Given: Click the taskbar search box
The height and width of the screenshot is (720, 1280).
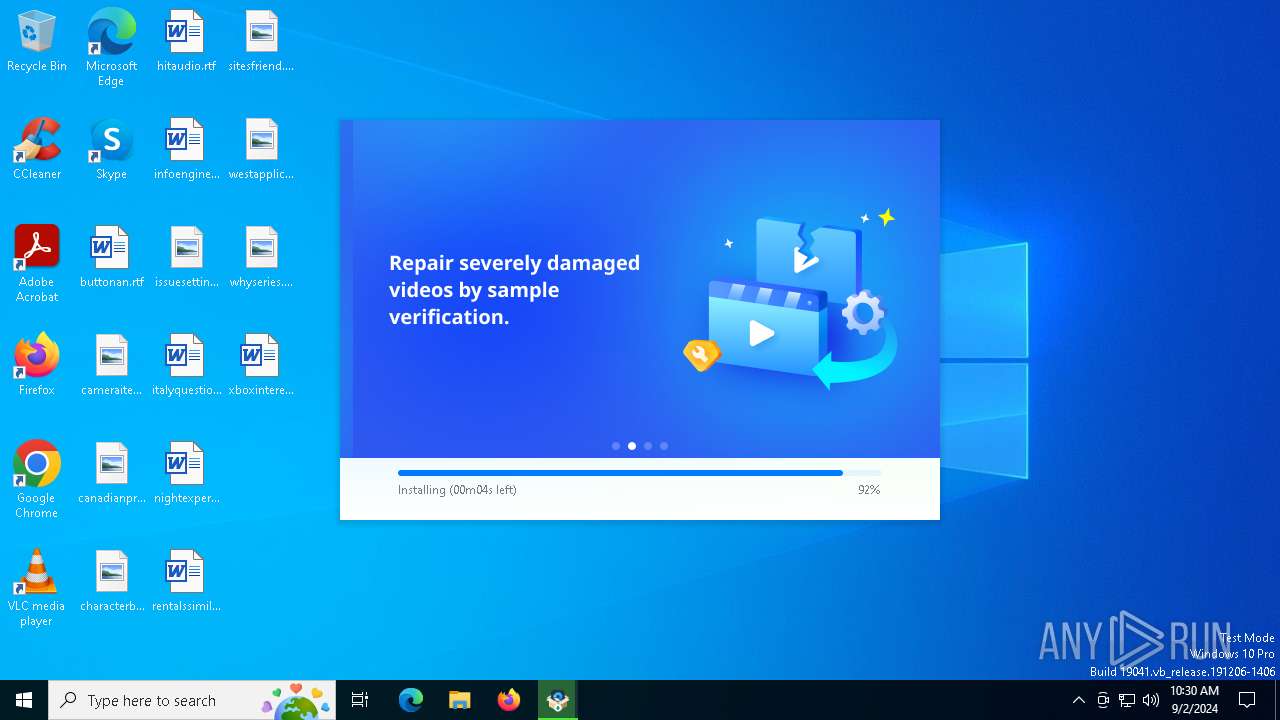Looking at the screenshot, I should pos(192,700).
